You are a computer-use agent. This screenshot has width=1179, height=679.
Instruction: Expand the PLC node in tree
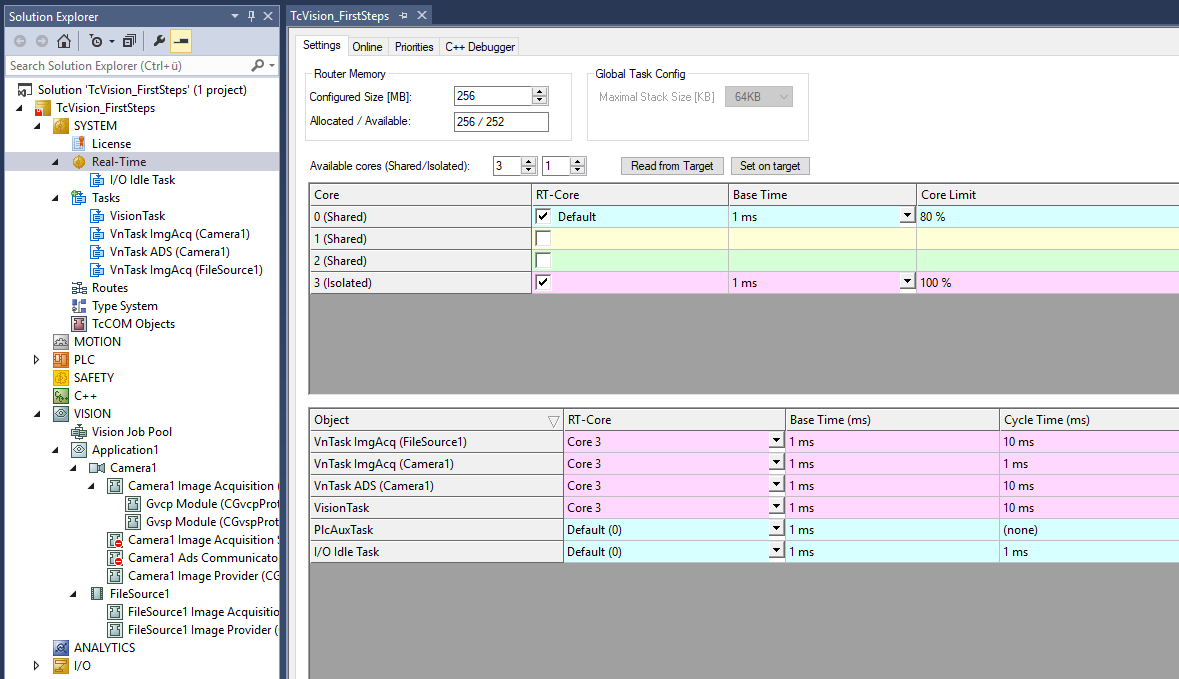37,359
